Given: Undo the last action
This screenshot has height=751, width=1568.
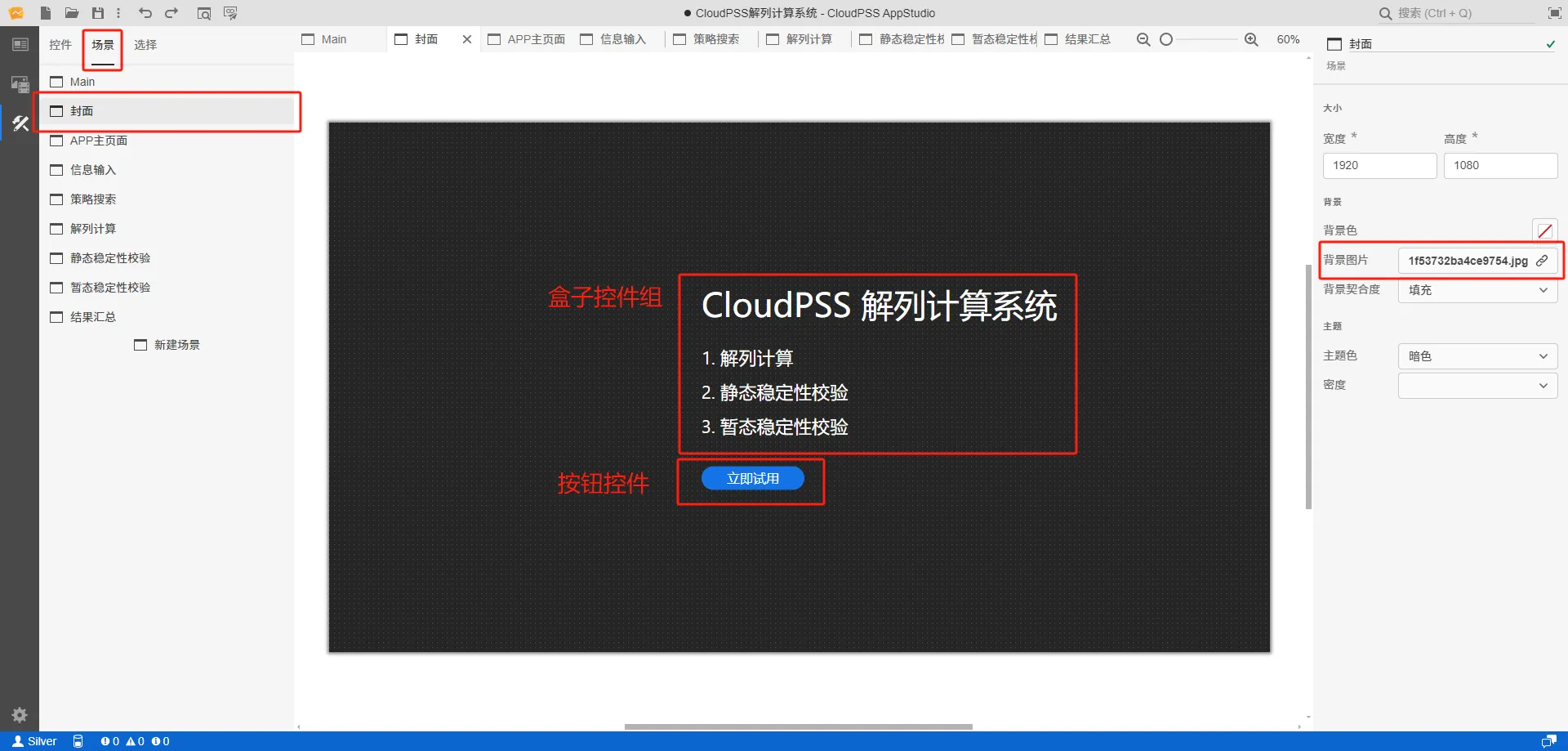Looking at the screenshot, I should 145,13.
